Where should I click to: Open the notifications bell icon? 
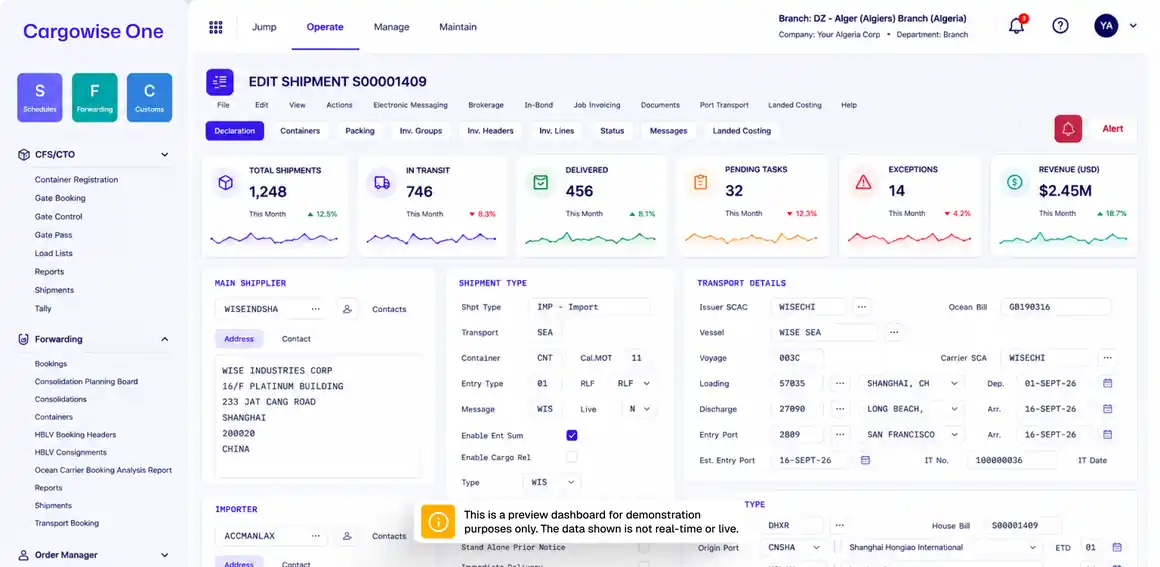[1017, 26]
